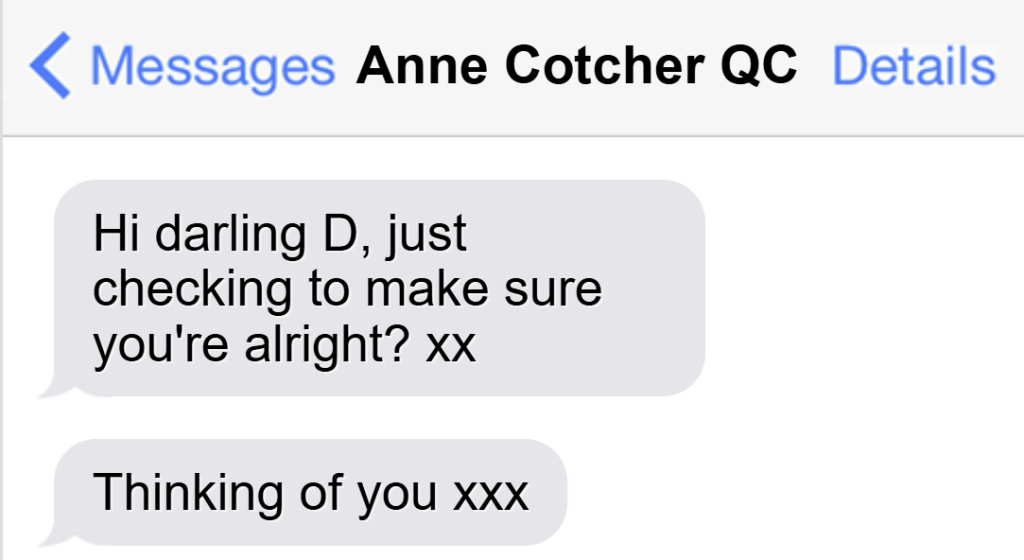Screen dimensions: 1024x560
Task: Tap the 'Thinking of you xxx' bubble
Action: (310, 492)
